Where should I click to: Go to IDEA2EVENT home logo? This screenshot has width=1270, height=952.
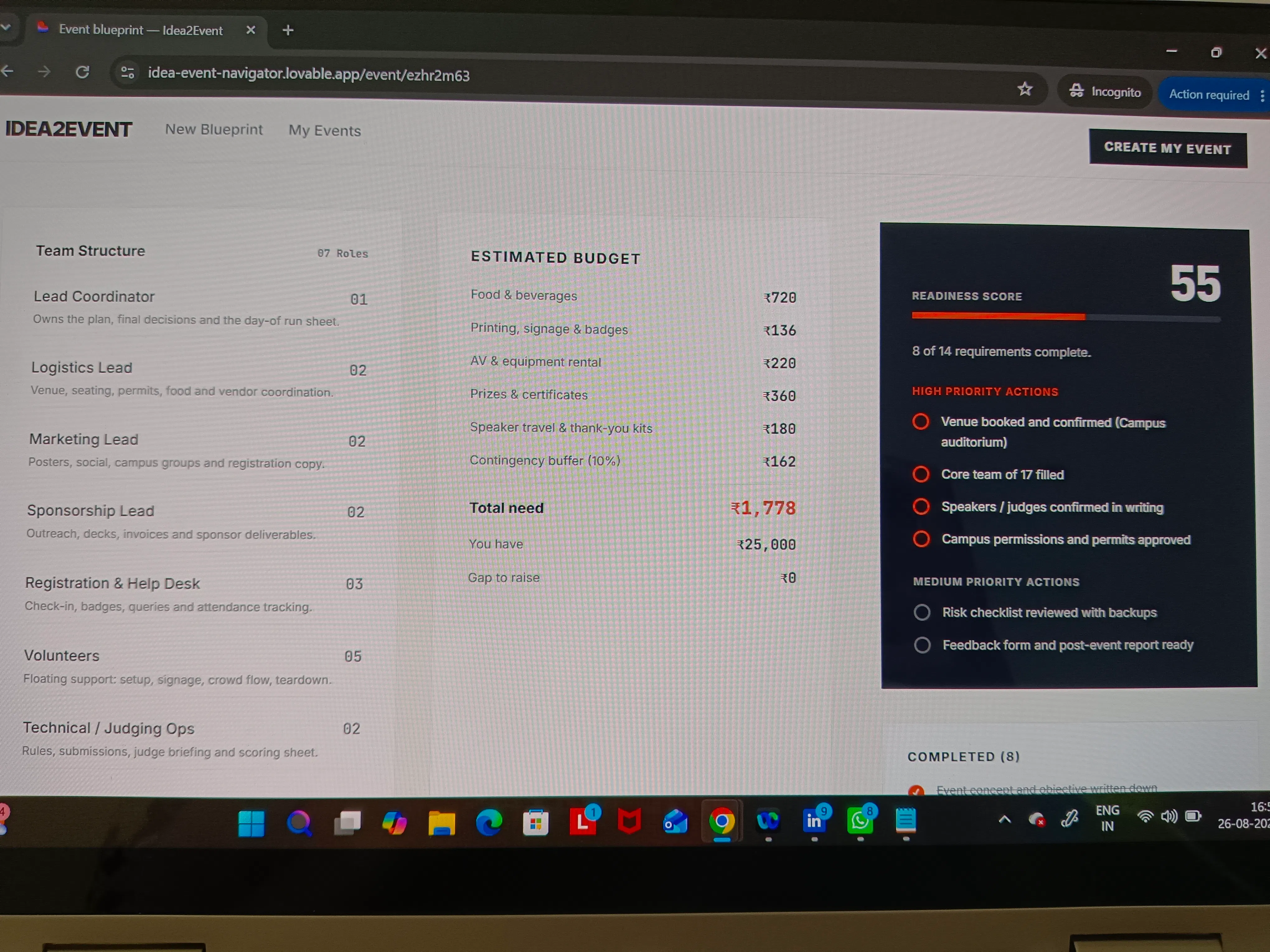[x=68, y=129]
